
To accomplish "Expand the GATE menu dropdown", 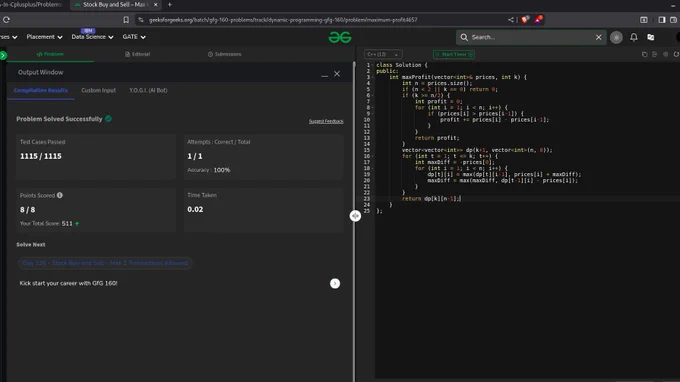I will (x=134, y=37).
